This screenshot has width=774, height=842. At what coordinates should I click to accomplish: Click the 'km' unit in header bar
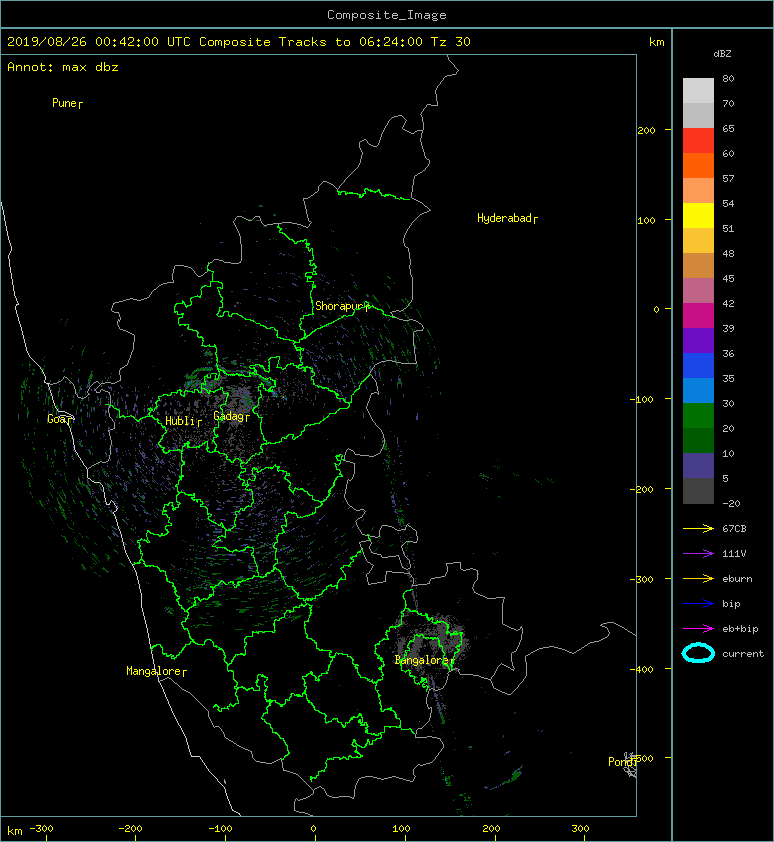(656, 42)
